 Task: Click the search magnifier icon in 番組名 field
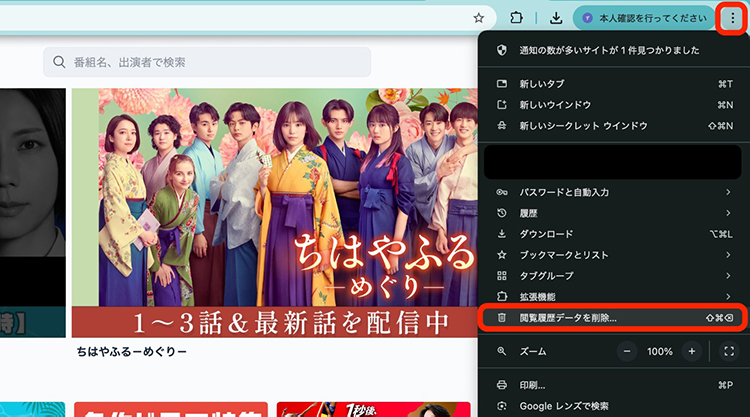59,62
